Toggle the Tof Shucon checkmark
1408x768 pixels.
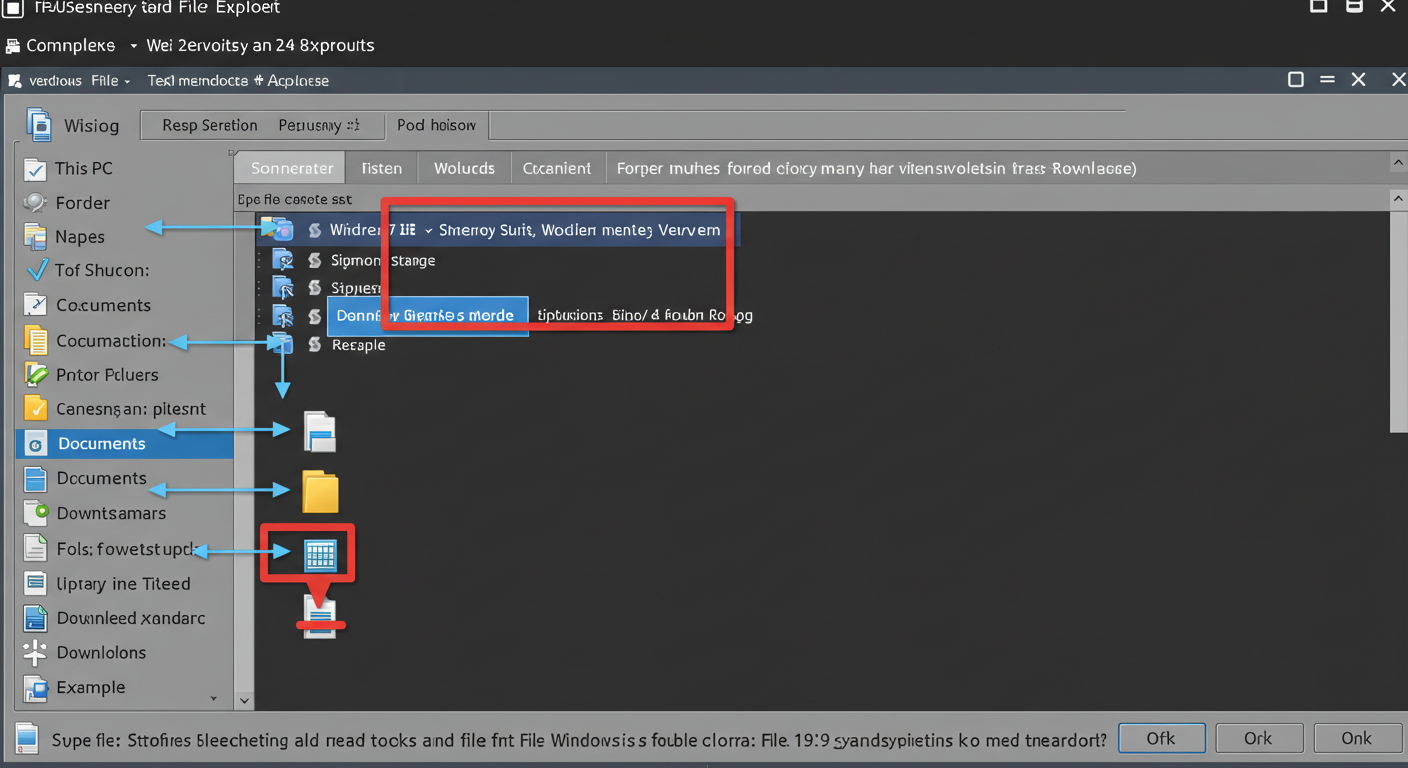38,270
